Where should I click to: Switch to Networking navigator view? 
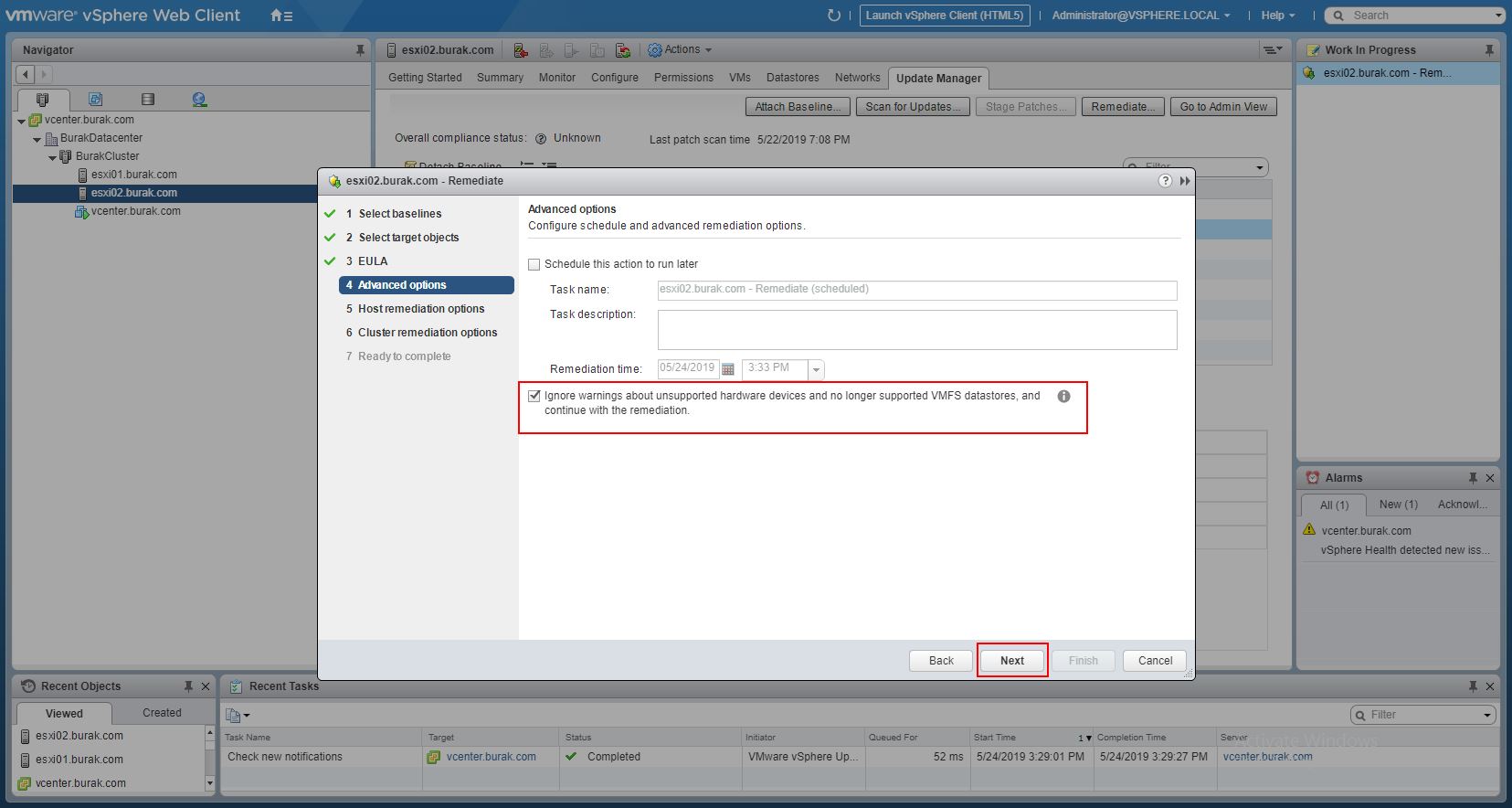pyautogui.click(x=199, y=99)
